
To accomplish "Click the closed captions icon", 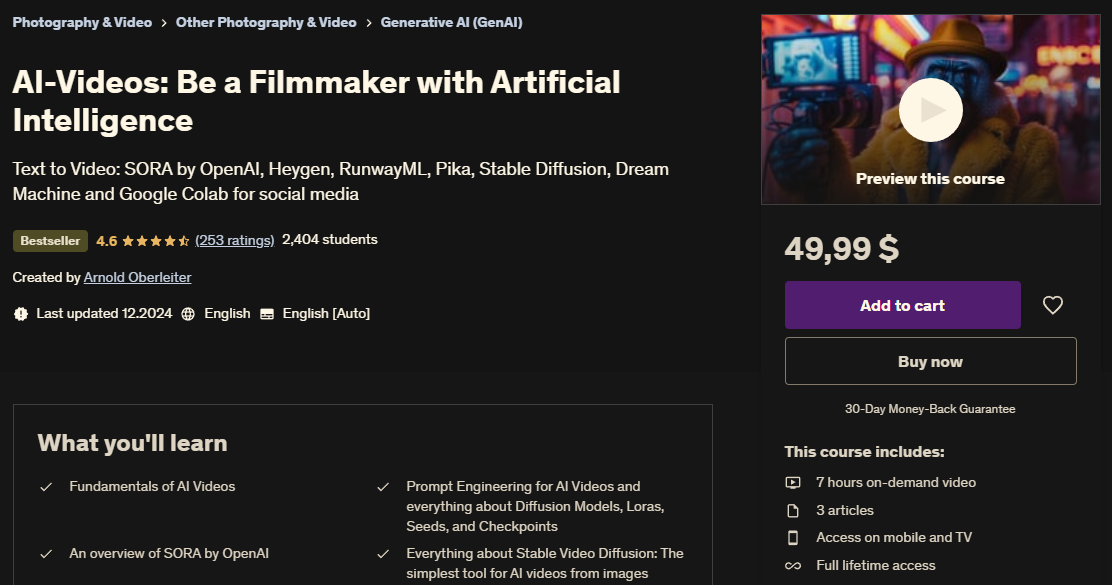I will click(267, 314).
